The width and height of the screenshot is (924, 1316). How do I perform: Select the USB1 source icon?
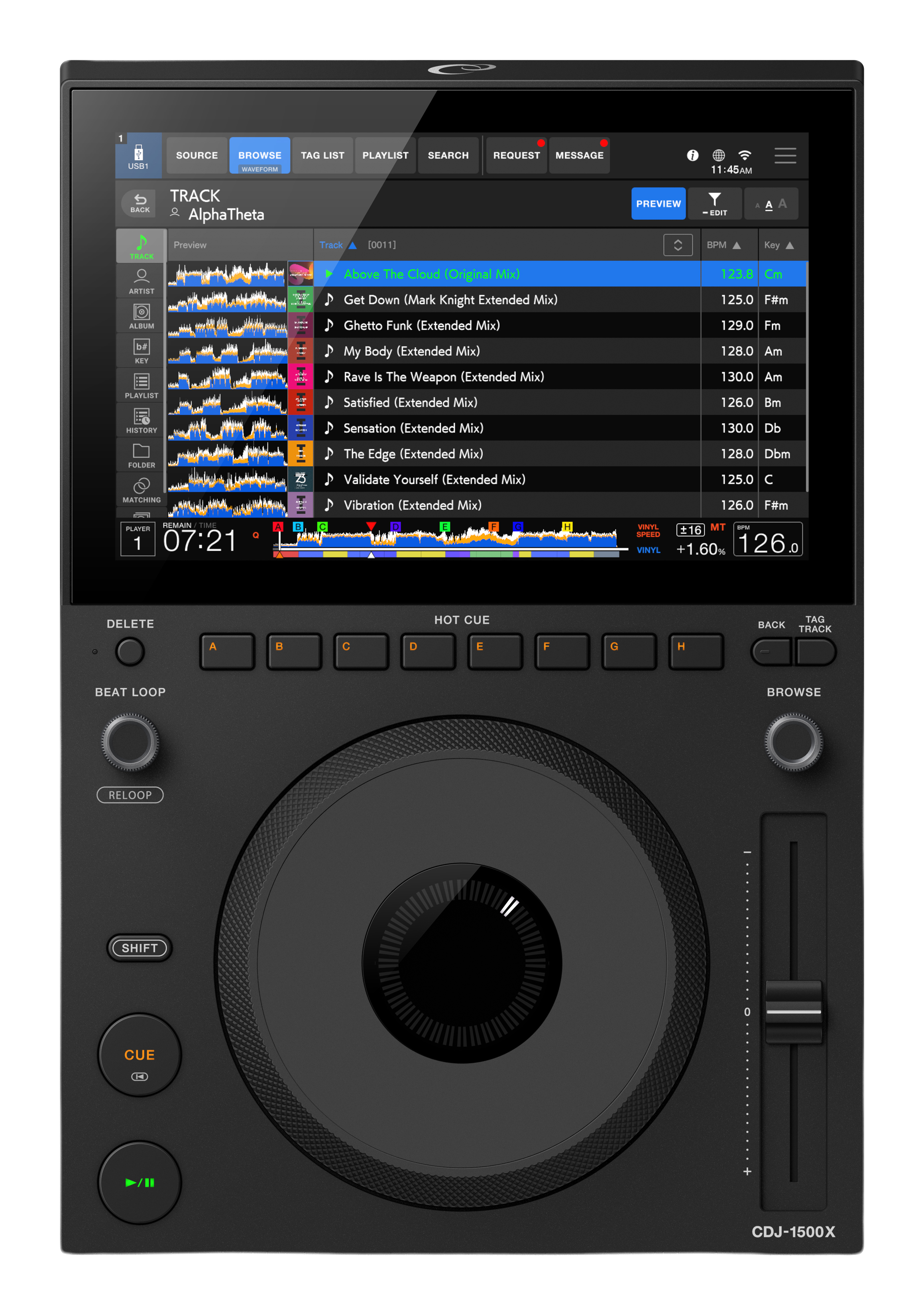point(138,156)
